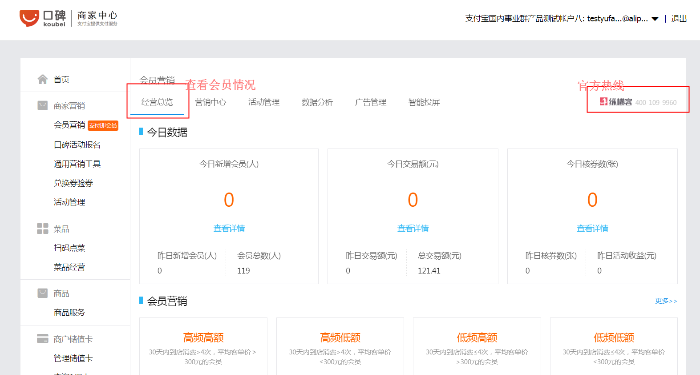Click the account name testyufa...@alip...

pos(617,18)
